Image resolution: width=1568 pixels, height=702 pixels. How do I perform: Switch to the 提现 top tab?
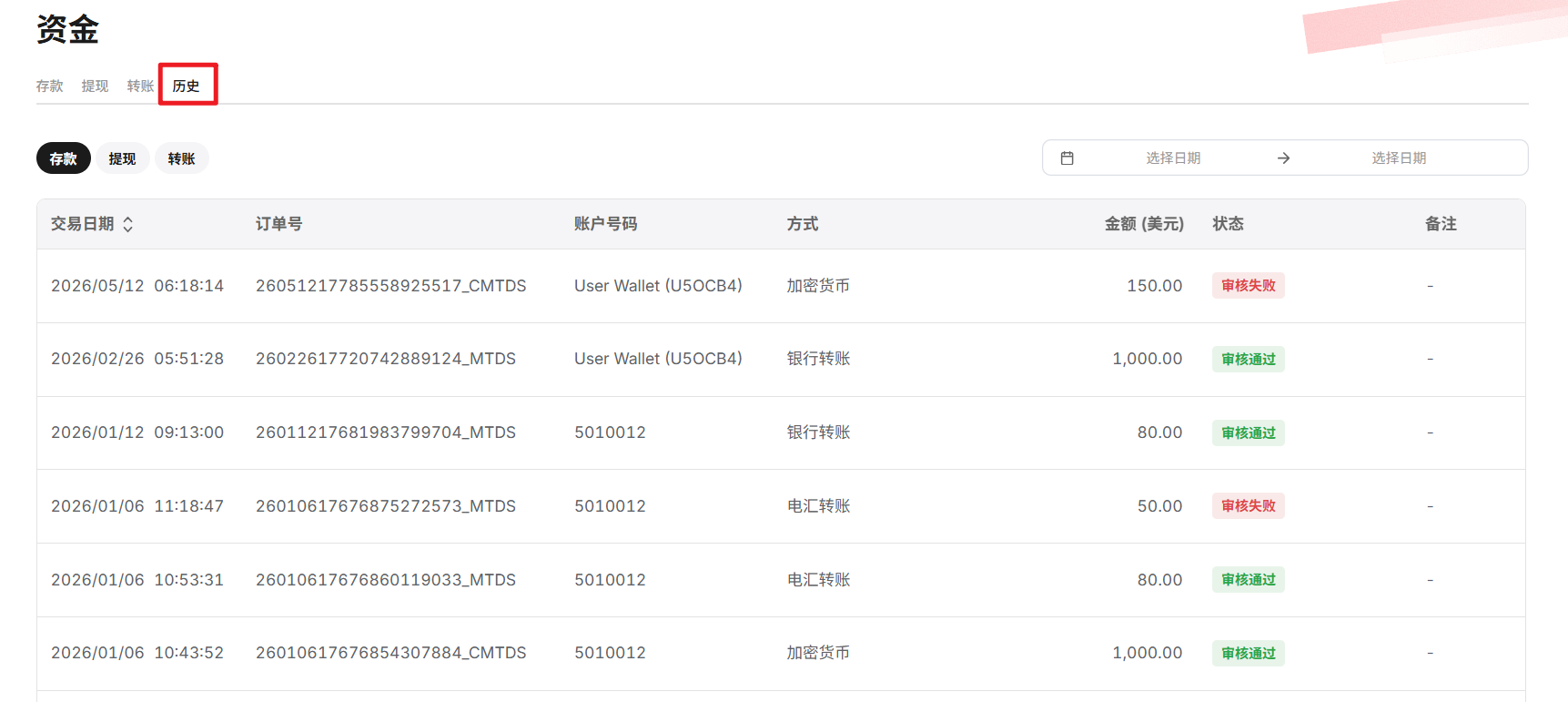(x=95, y=86)
